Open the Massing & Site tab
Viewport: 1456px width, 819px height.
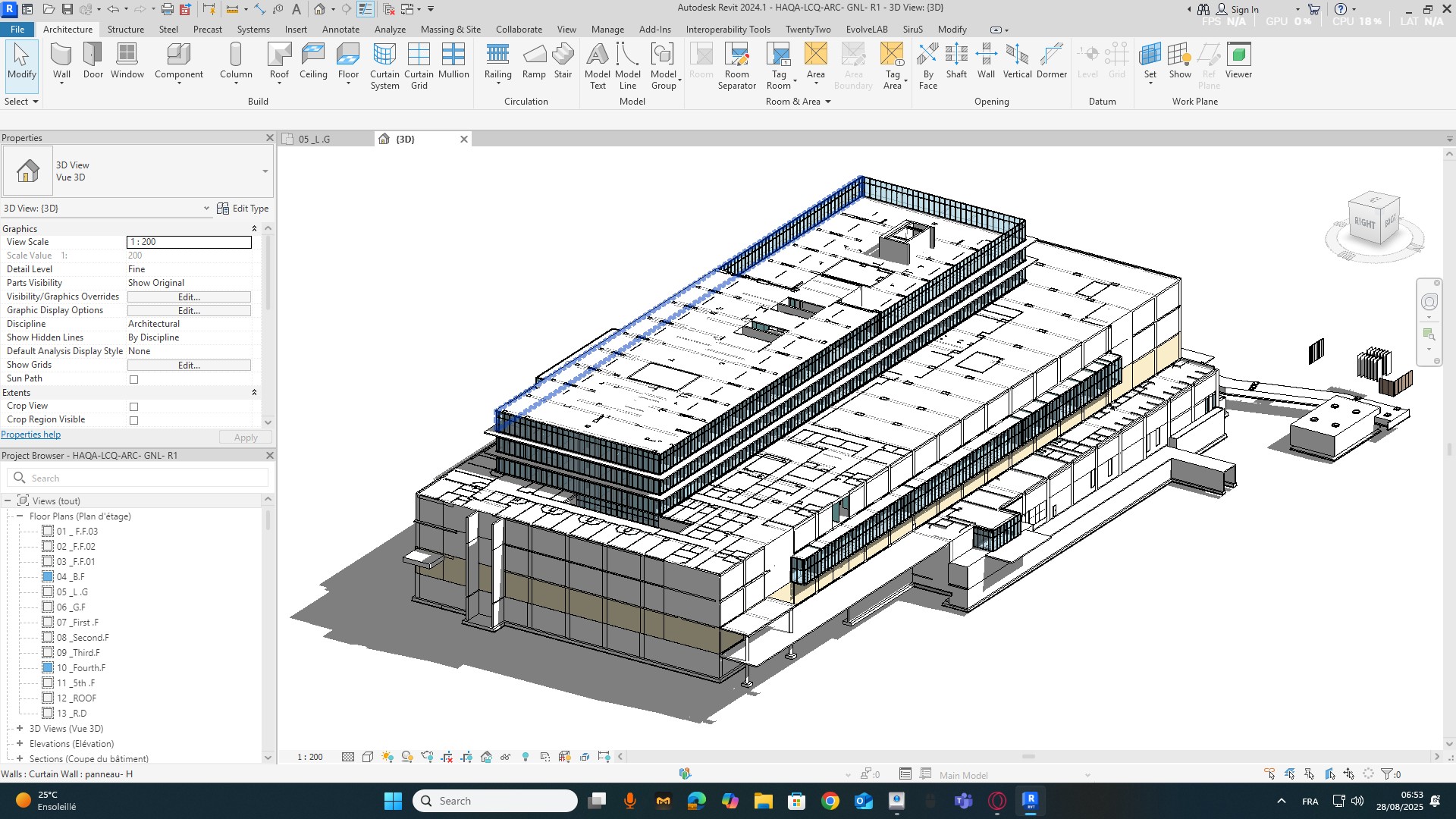(450, 30)
